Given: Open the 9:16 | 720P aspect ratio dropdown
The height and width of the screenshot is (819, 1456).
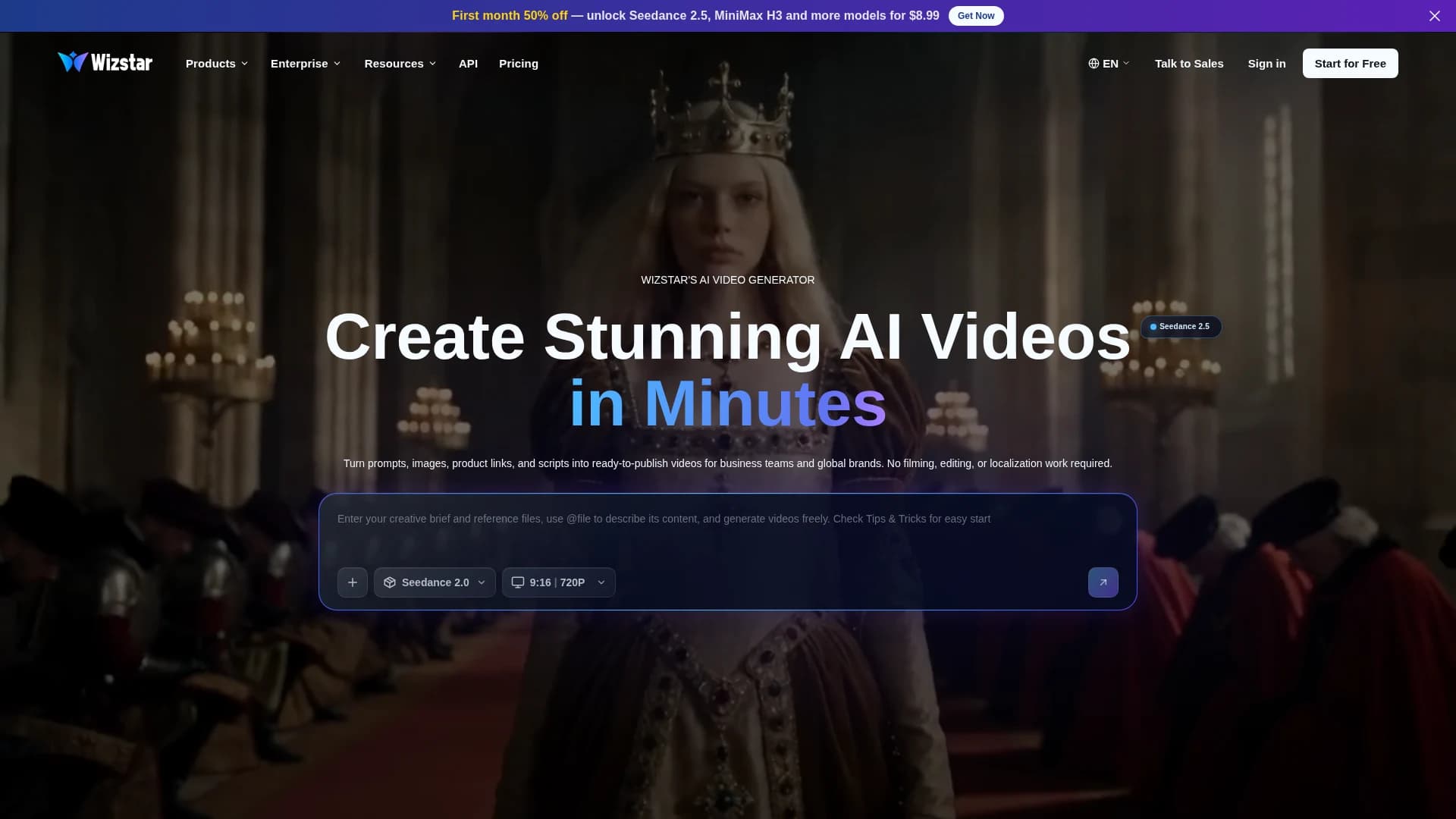Looking at the screenshot, I should pyautogui.click(x=559, y=582).
